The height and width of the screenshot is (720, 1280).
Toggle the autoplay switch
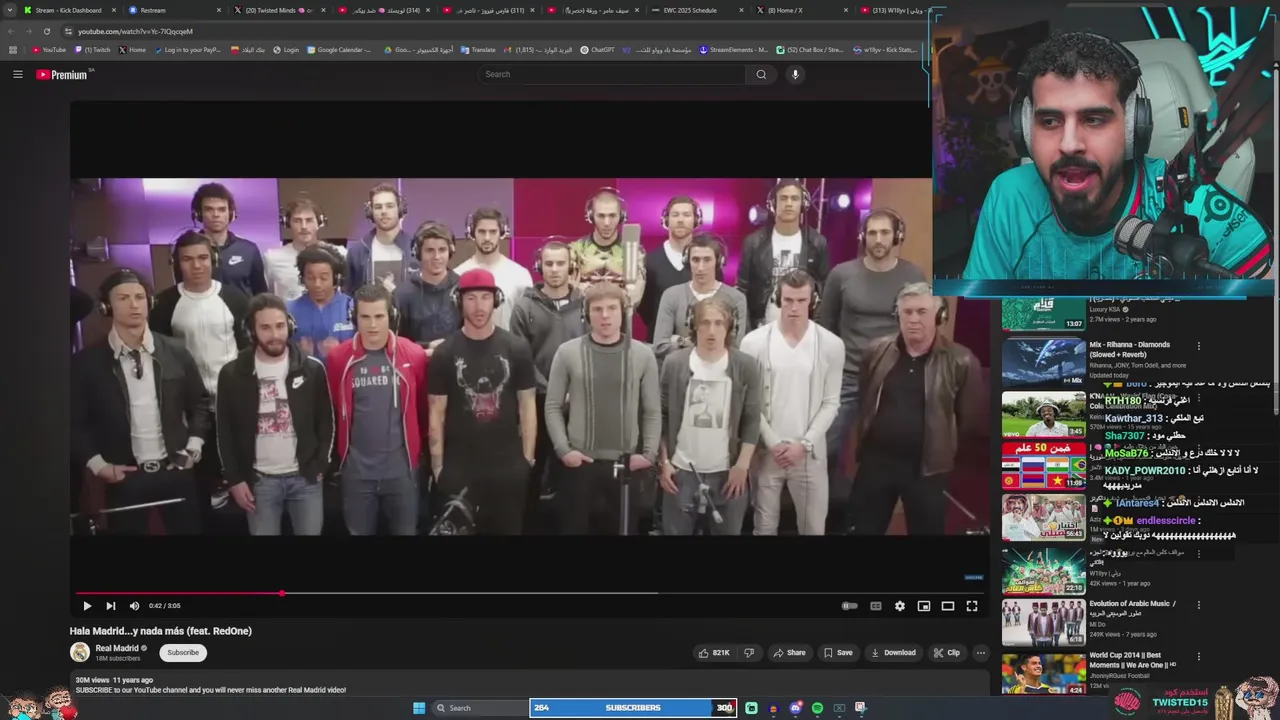[849, 605]
